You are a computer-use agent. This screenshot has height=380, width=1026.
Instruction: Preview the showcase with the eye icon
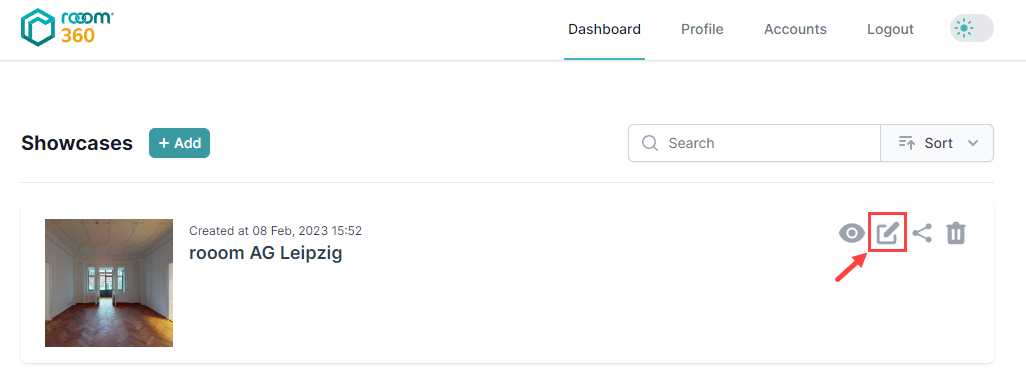pyautogui.click(x=851, y=233)
